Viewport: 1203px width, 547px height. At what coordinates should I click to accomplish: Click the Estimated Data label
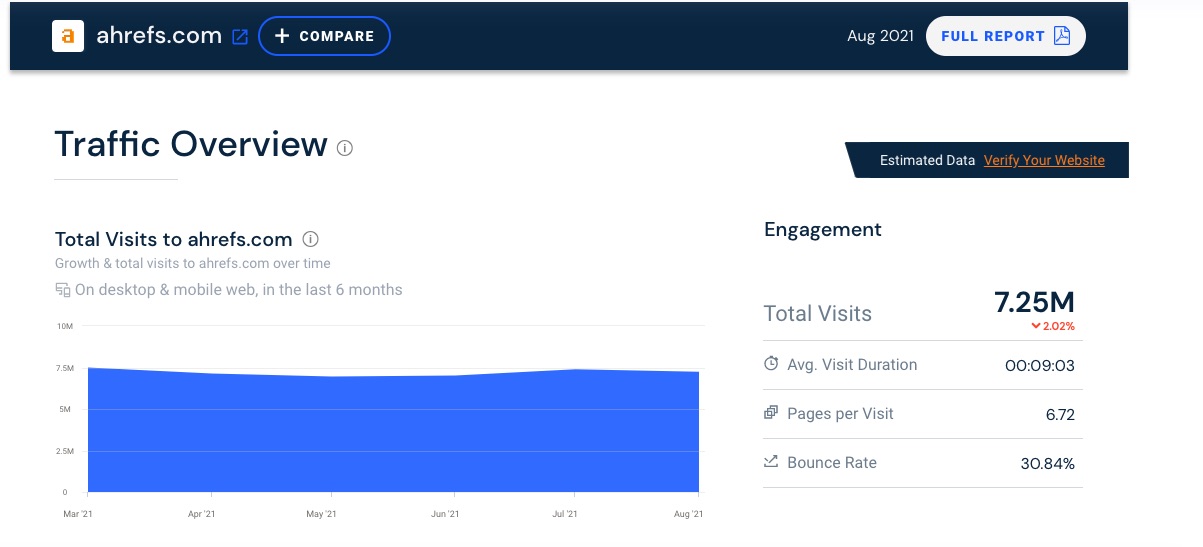[927, 160]
